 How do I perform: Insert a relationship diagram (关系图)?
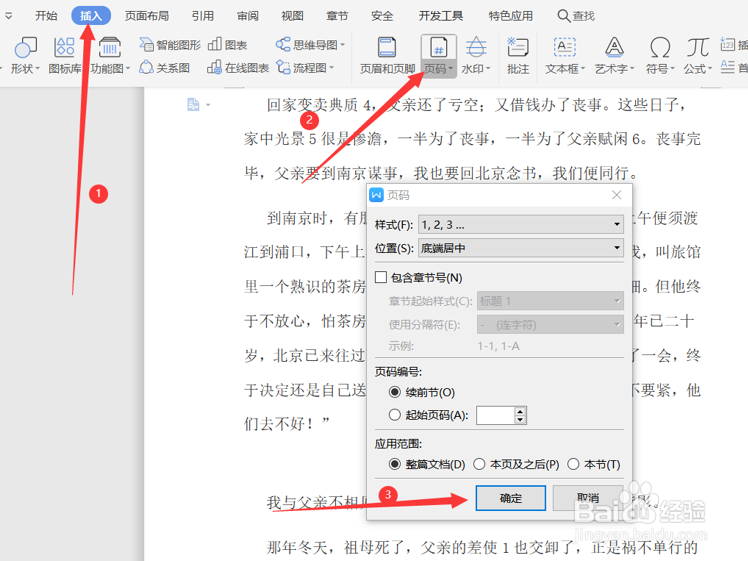pos(164,68)
